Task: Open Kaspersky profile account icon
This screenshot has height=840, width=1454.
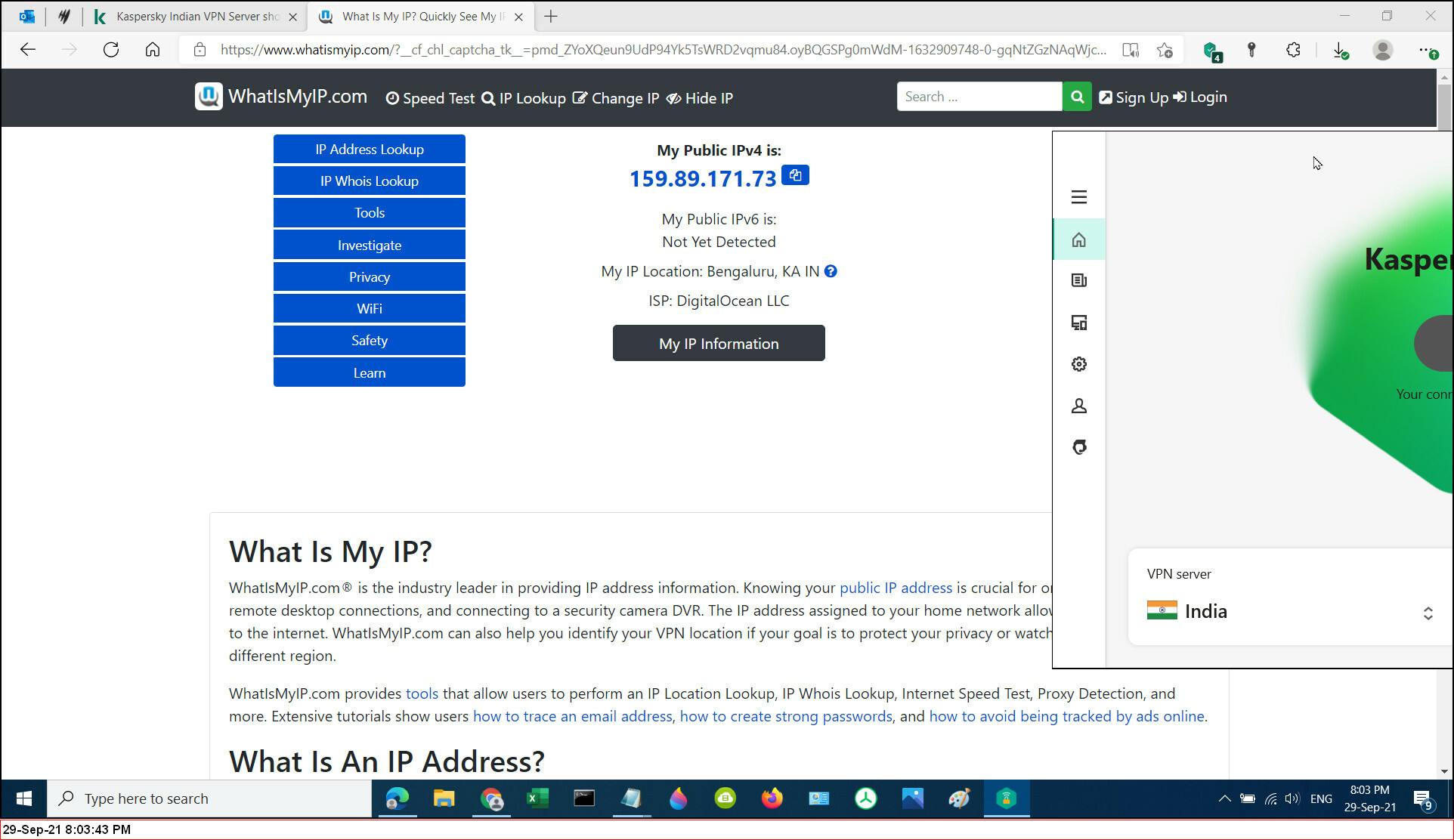Action: tap(1078, 406)
